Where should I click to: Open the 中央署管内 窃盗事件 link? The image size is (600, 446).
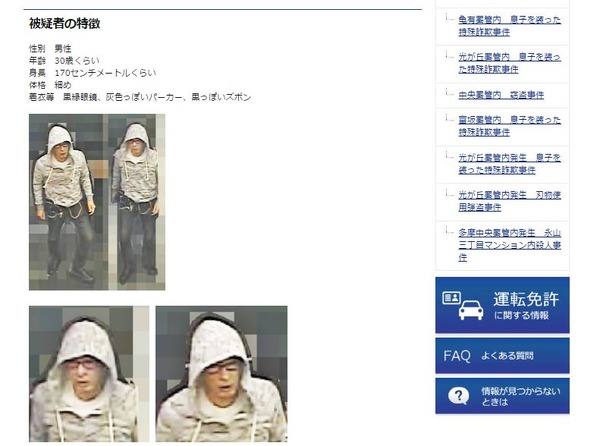click(x=501, y=95)
